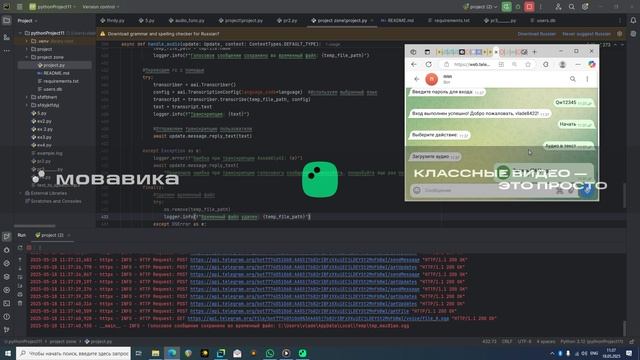Image resolution: width=640 pixels, height=360 pixels.
Task: Show more tool windows ellipsis in left bar
Action: coord(7,51)
